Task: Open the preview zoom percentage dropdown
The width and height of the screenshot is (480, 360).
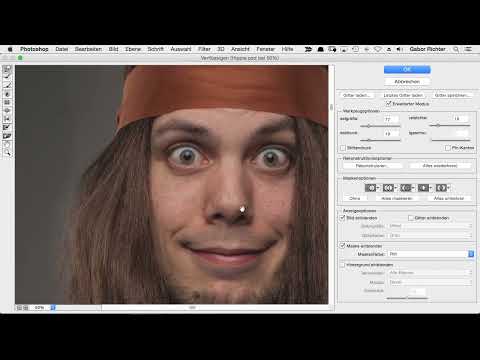Action: (x=53, y=308)
